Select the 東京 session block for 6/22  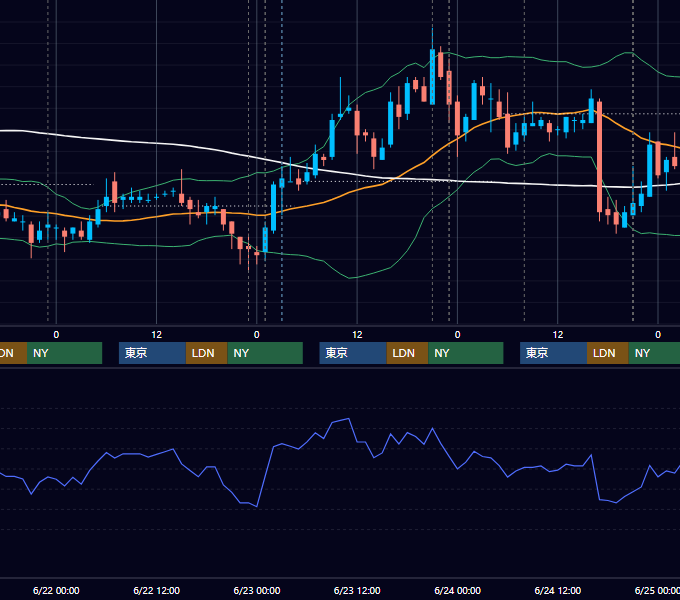pyautogui.click(x=152, y=353)
